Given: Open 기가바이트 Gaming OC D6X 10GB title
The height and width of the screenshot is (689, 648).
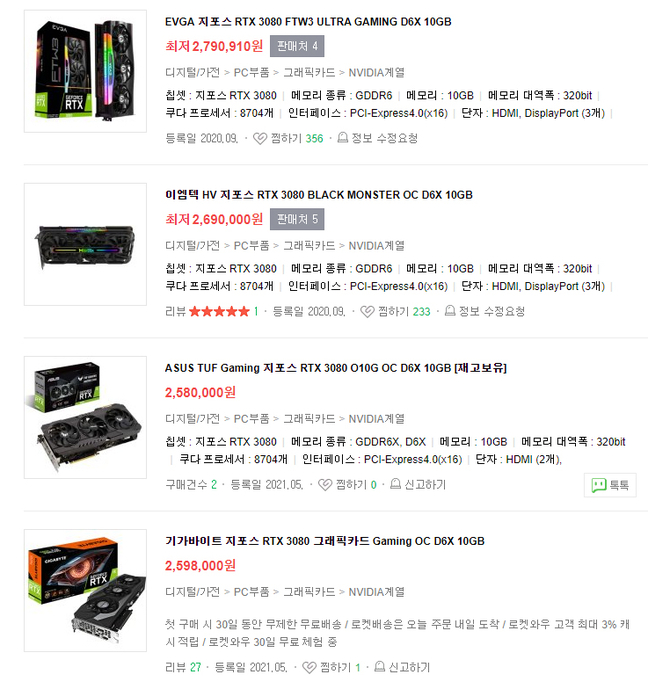Looking at the screenshot, I should [325, 541].
